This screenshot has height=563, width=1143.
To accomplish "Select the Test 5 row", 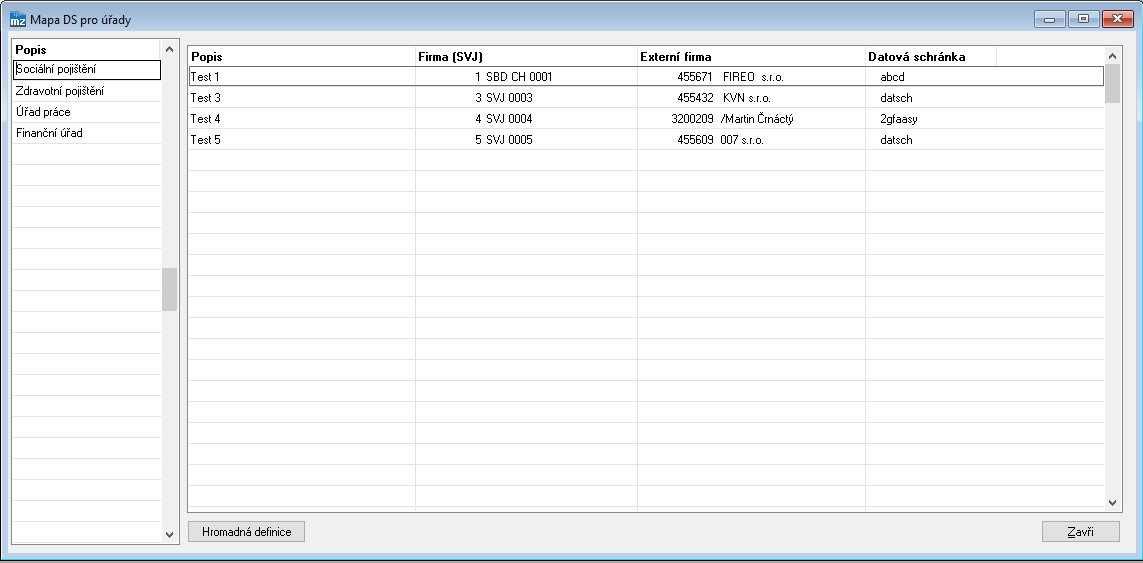I will pos(646,140).
